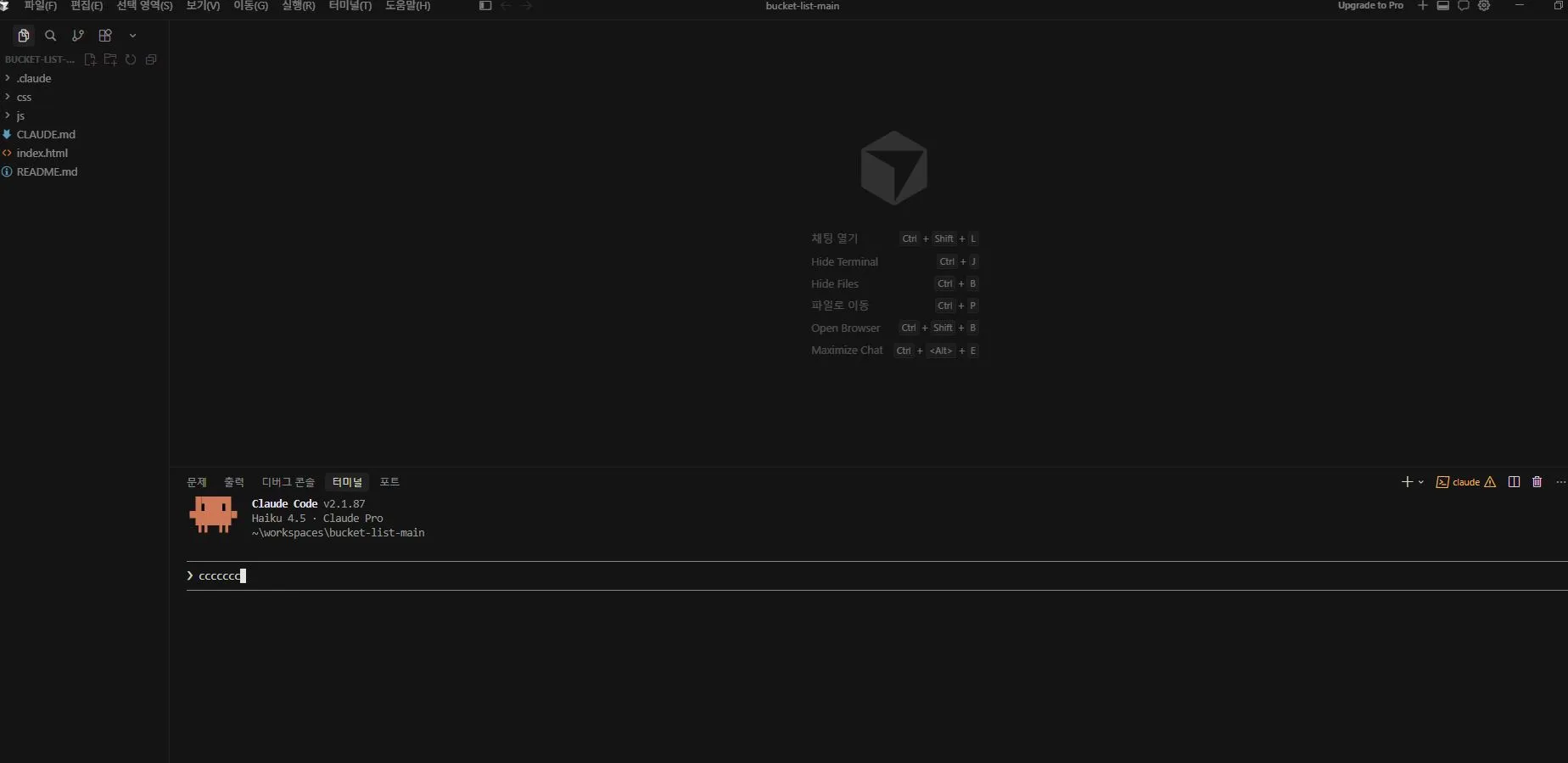Image resolution: width=1568 pixels, height=763 pixels.
Task: Refresh the file explorer
Action: point(131,59)
